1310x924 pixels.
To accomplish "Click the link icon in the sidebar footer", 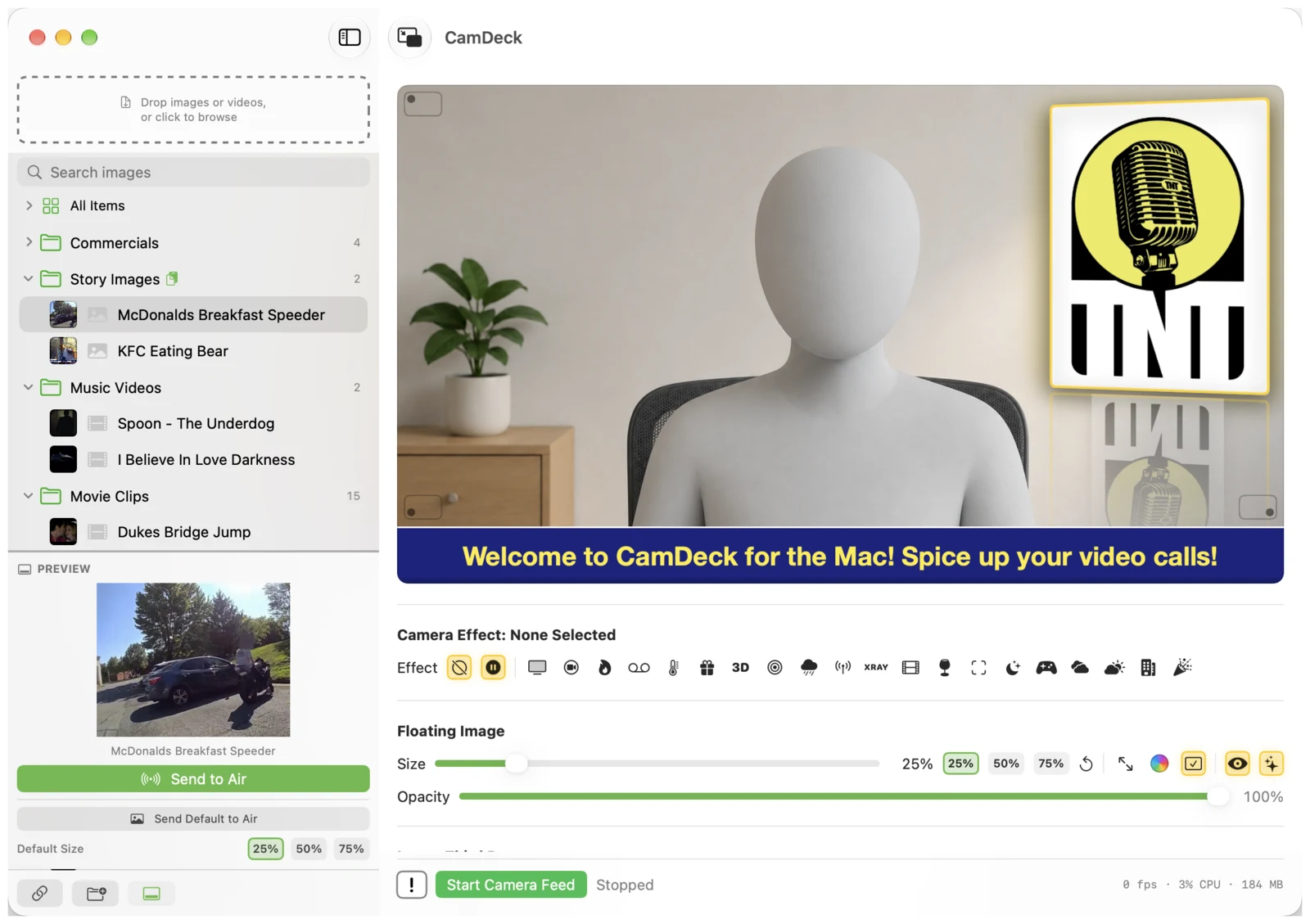I will coord(39,893).
